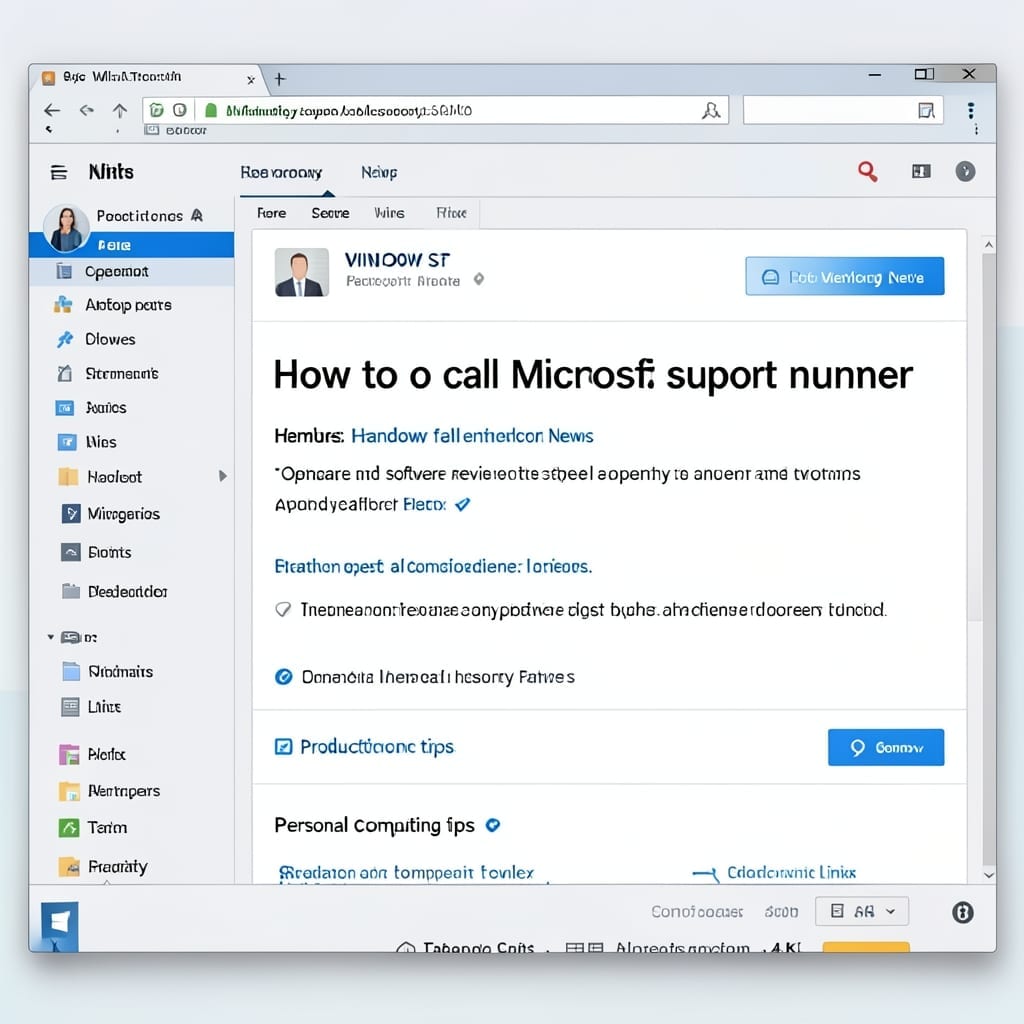Close the browser tab

click(251, 80)
